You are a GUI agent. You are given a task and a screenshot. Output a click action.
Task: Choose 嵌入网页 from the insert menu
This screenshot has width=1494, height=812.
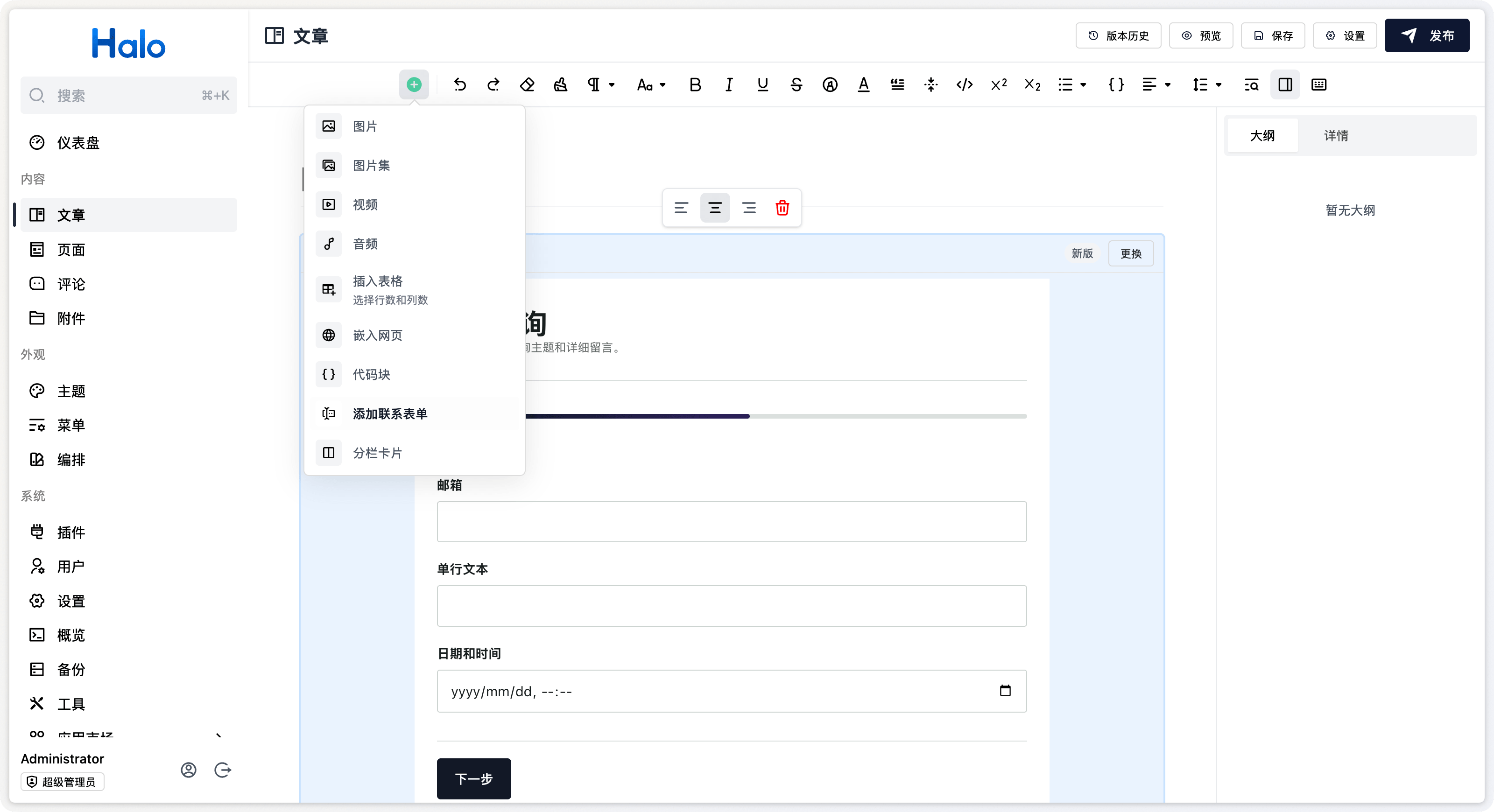click(414, 335)
